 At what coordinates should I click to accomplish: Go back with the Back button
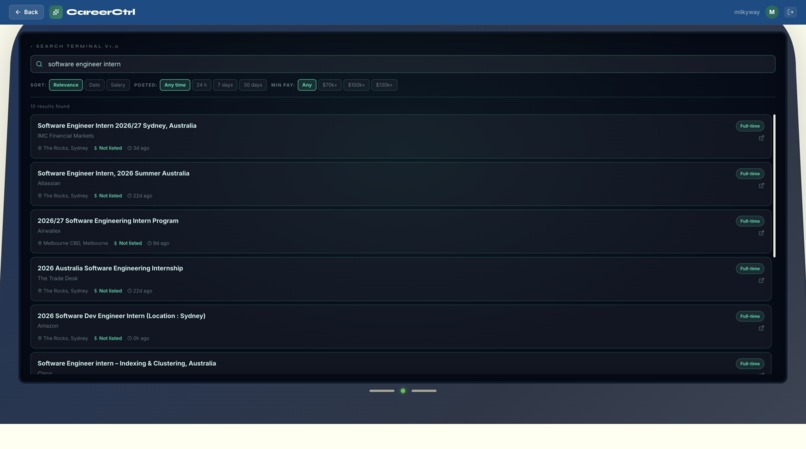coord(26,12)
